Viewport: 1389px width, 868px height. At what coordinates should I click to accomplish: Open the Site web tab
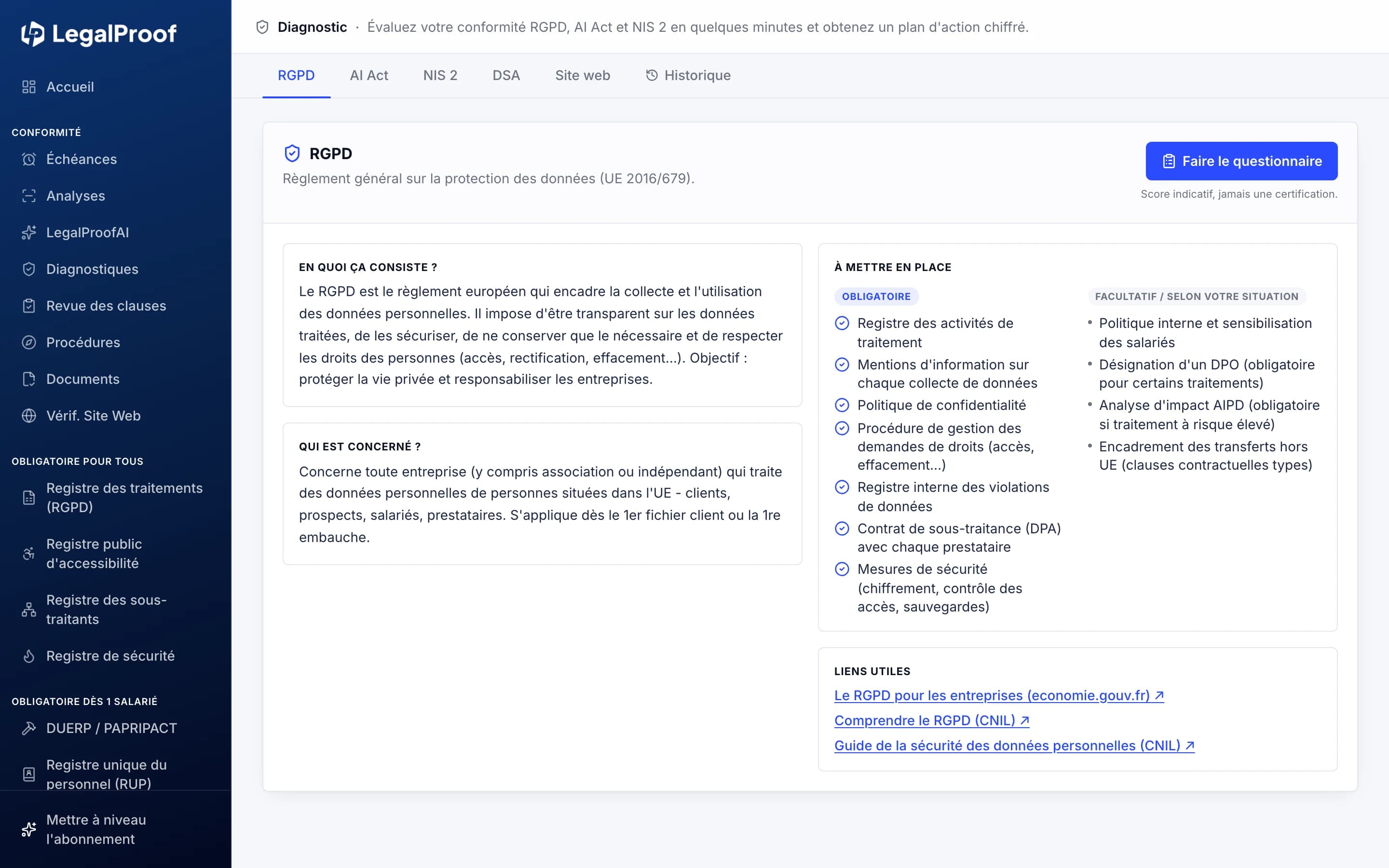click(583, 75)
